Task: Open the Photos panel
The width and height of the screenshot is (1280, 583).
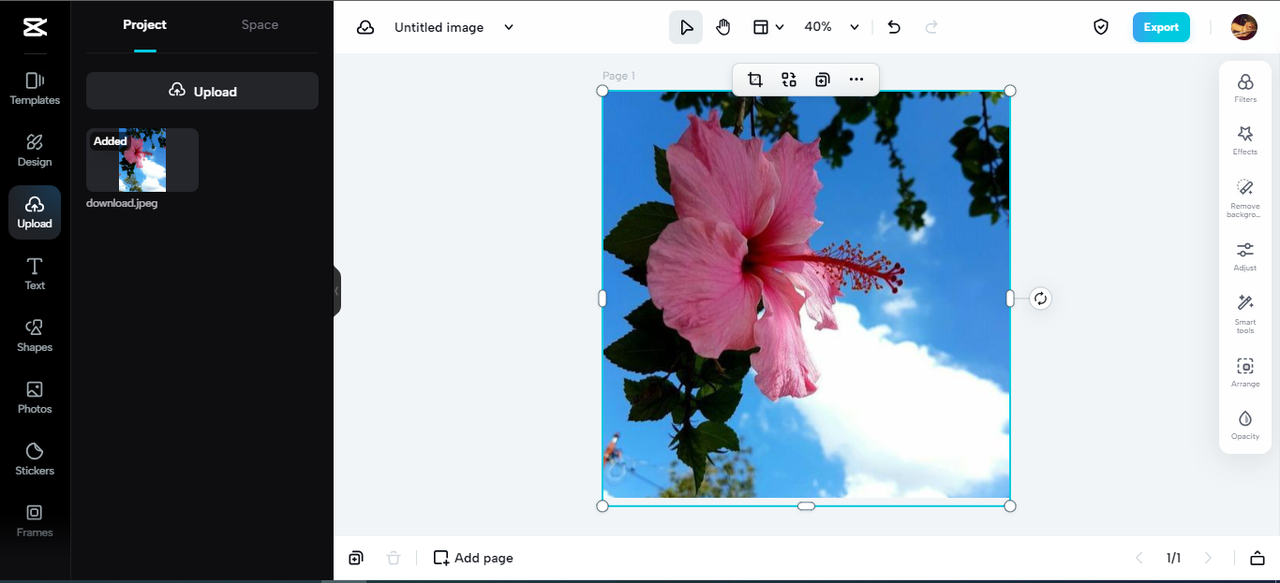Action: pyautogui.click(x=35, y=397)
